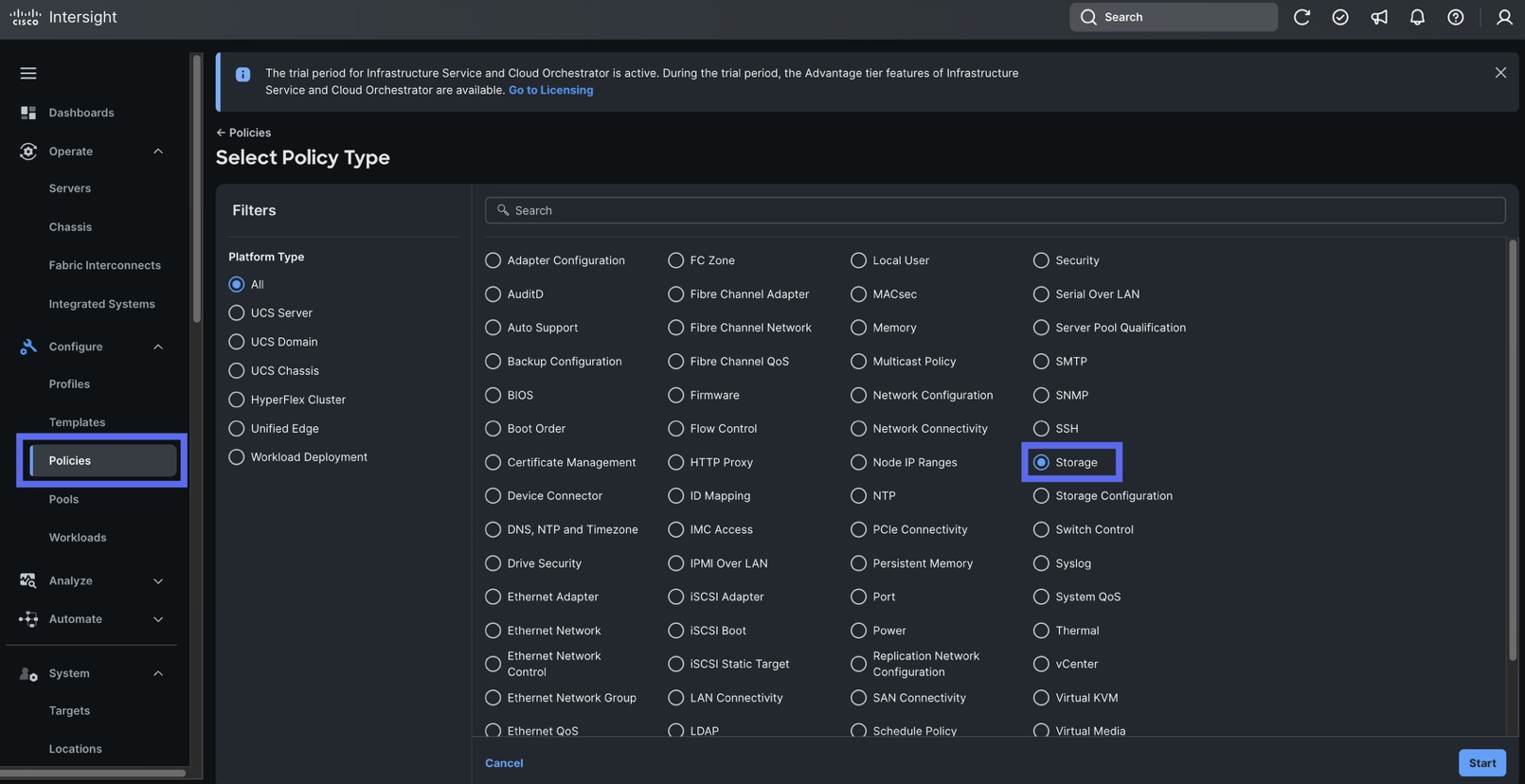This screenshot has width=1525, height=784.
Task: Choose the LAN Connectivity policy type
Action: 675,698
